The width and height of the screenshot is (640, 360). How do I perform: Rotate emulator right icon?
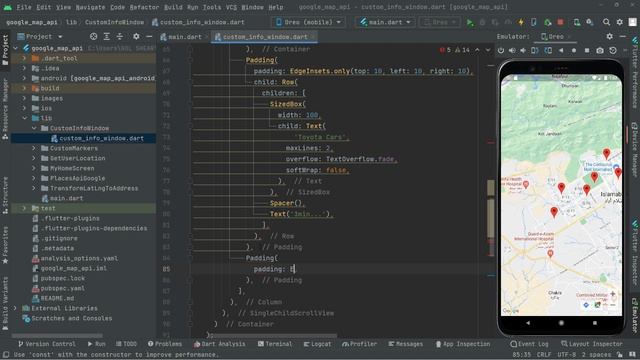(548, 51)
